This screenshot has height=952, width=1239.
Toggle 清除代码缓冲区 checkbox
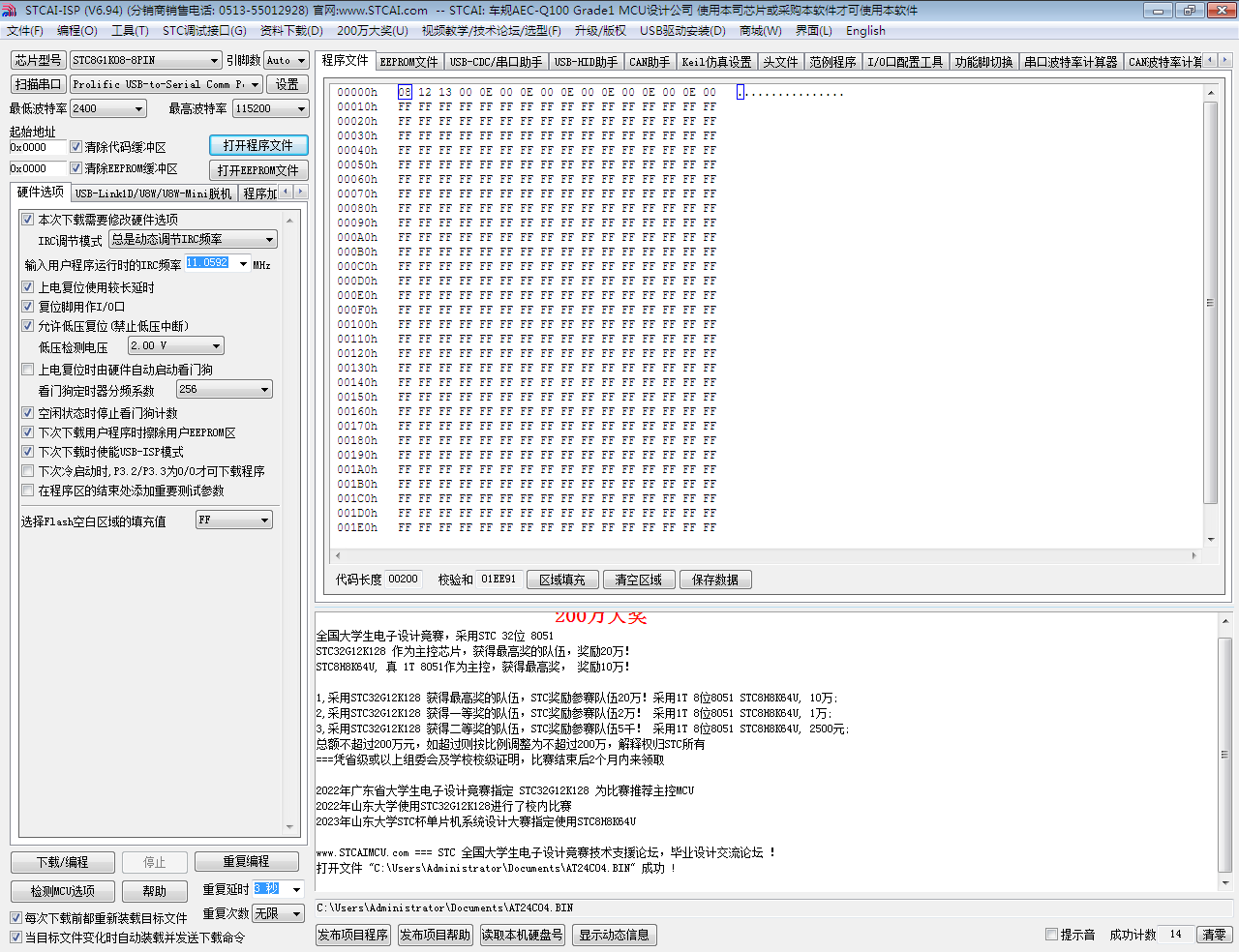pyautogui.click(x=76, y=147)
